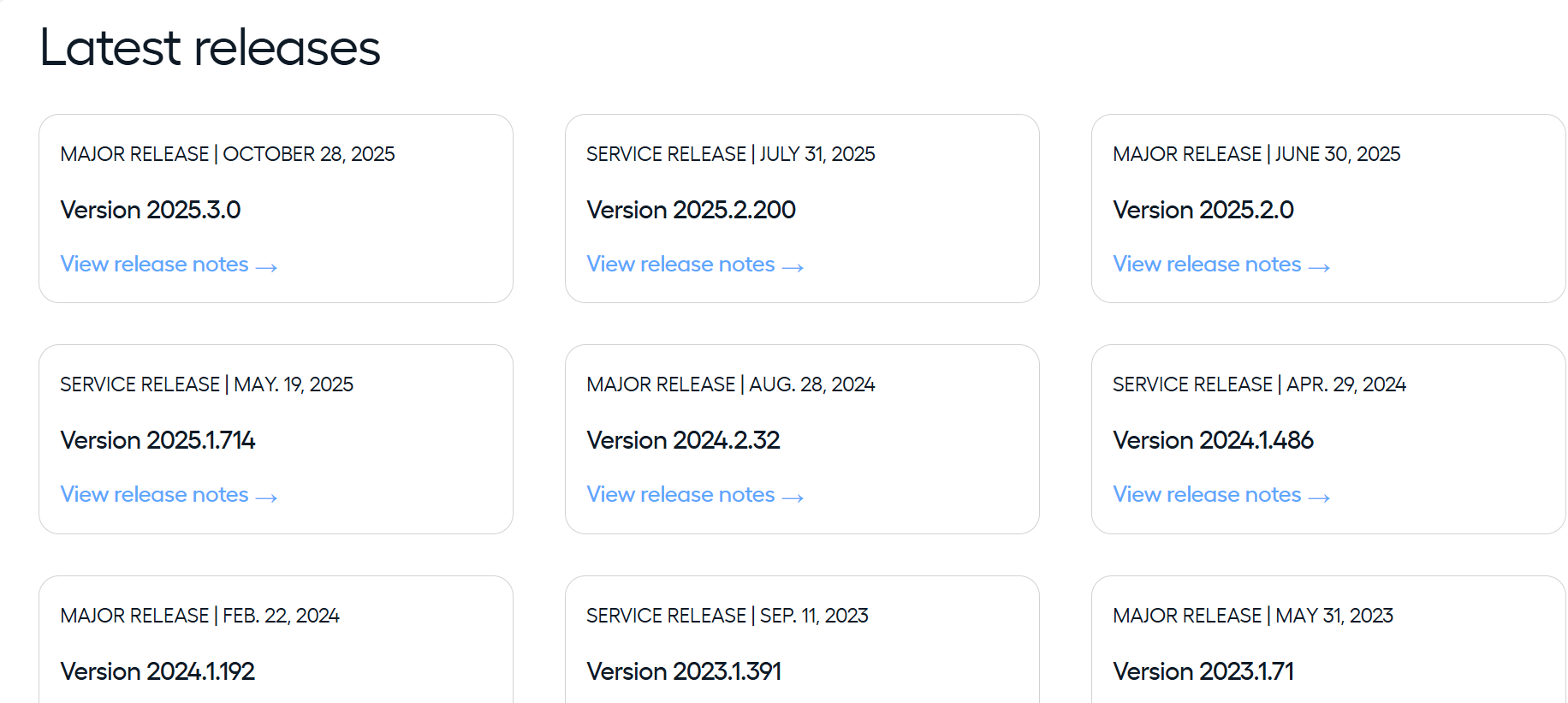Click the 'MAJOR RELEASE | MAY 31, 2023' label
The height and width of the screenshot is (703, 1568).
(1252, 616)
